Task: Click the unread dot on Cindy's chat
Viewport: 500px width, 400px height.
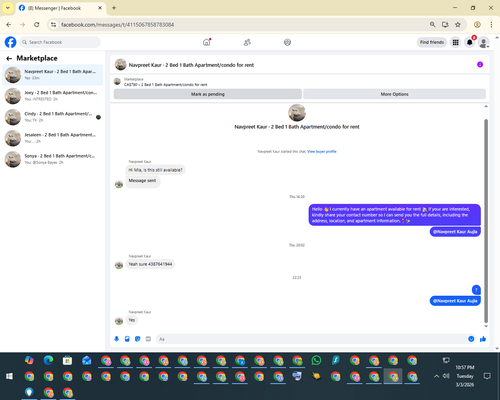Action: (98, 117)
